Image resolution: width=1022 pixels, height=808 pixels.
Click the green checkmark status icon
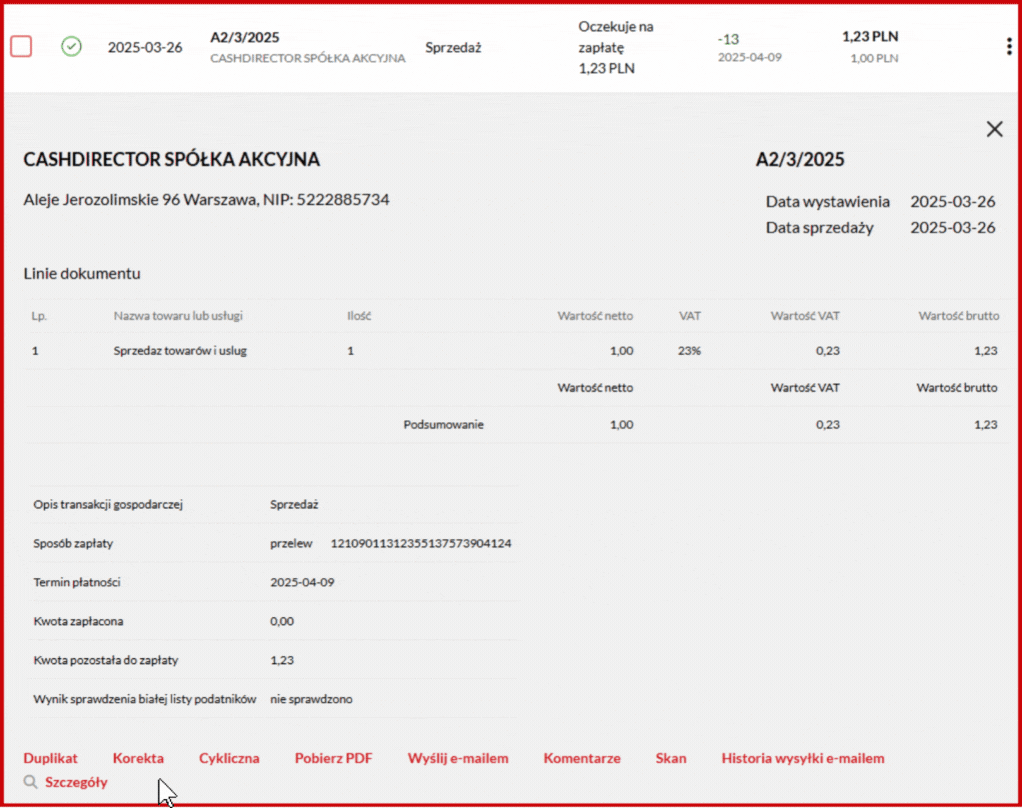pos(72,46)
